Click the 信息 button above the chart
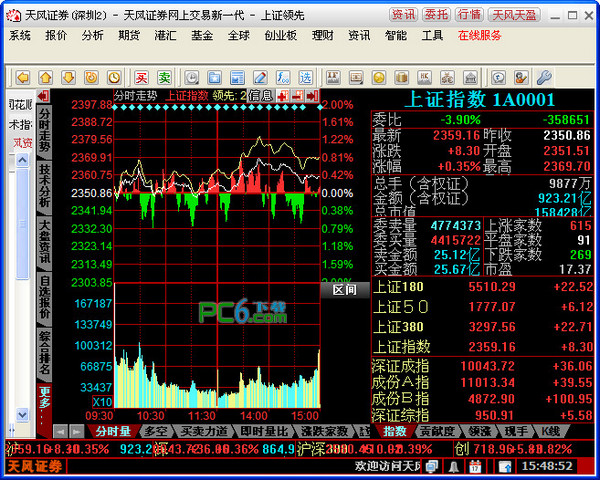 tap(261, 96)
